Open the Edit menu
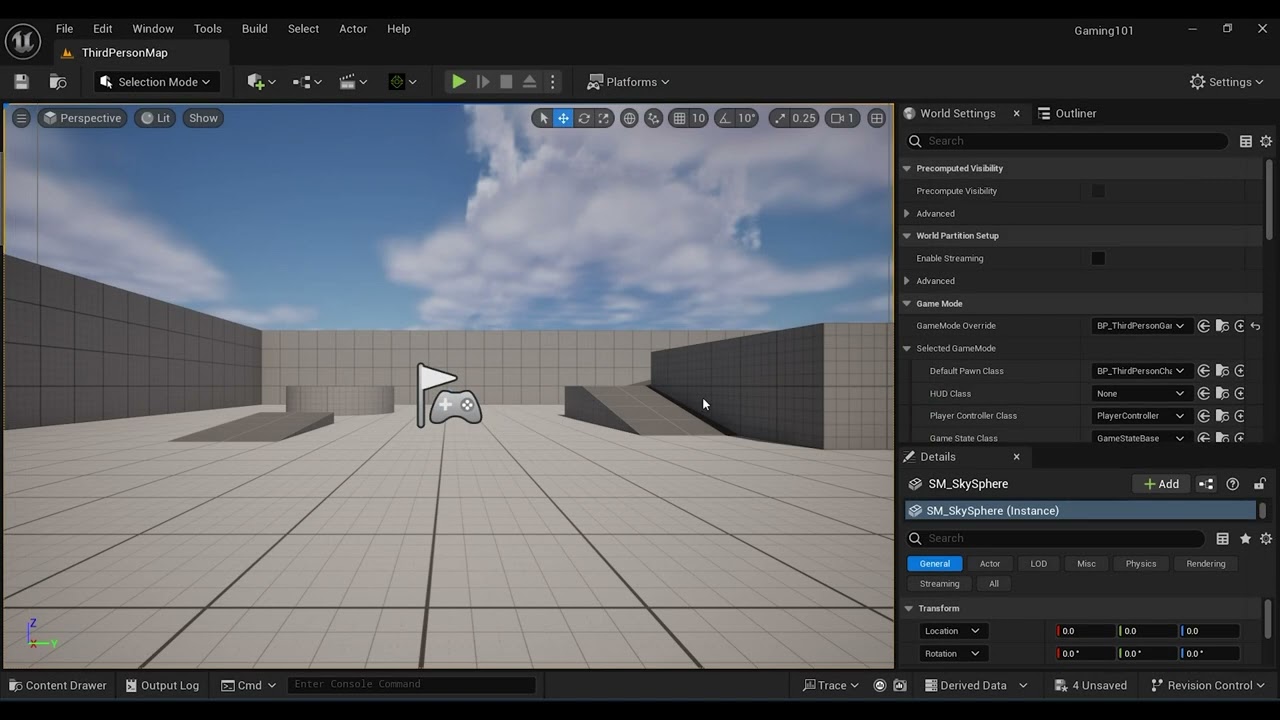 [x=103, y=29]
